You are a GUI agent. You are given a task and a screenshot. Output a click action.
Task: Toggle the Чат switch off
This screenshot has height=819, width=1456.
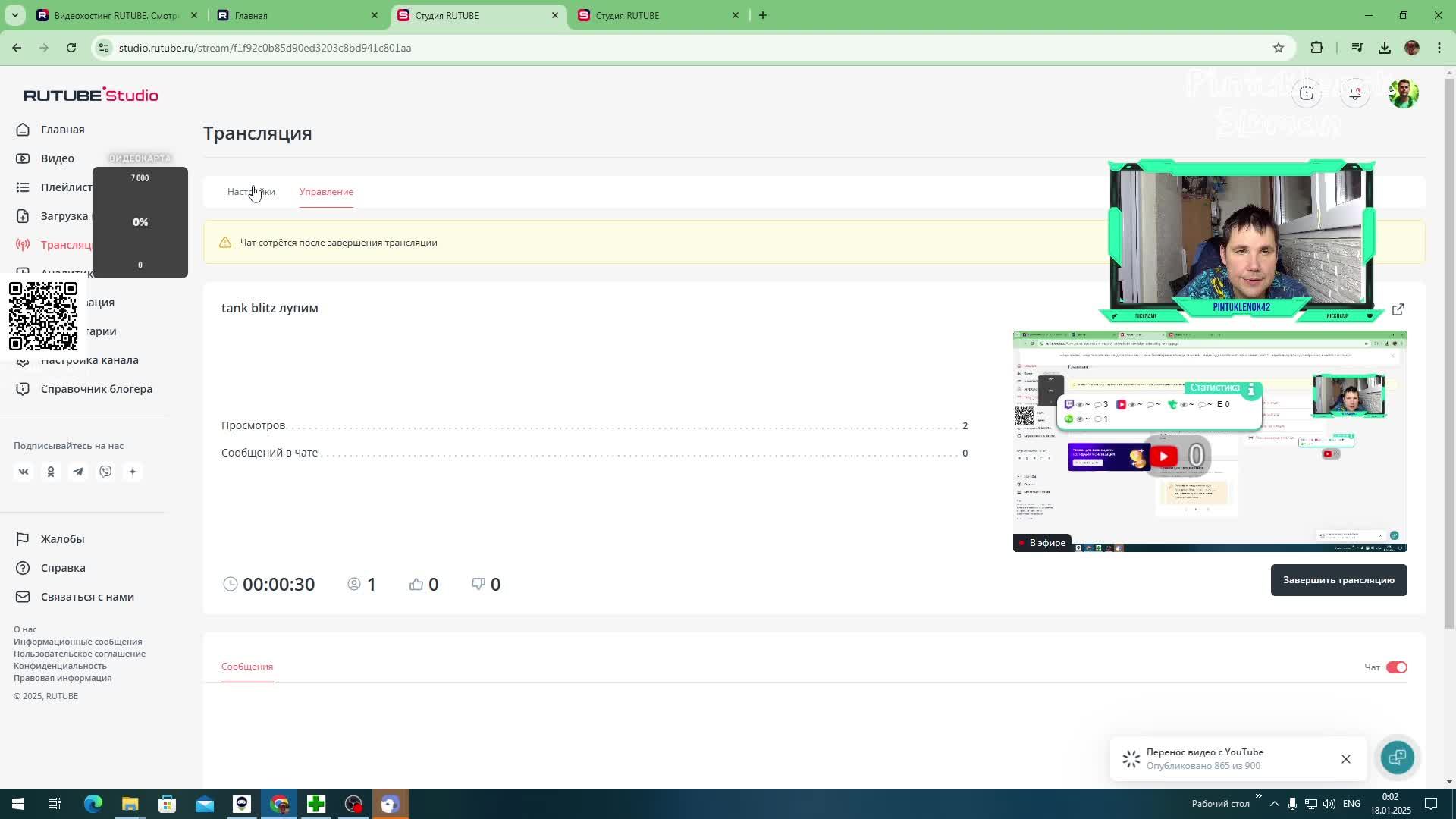pyautogui.click(x=1396, y=667)
